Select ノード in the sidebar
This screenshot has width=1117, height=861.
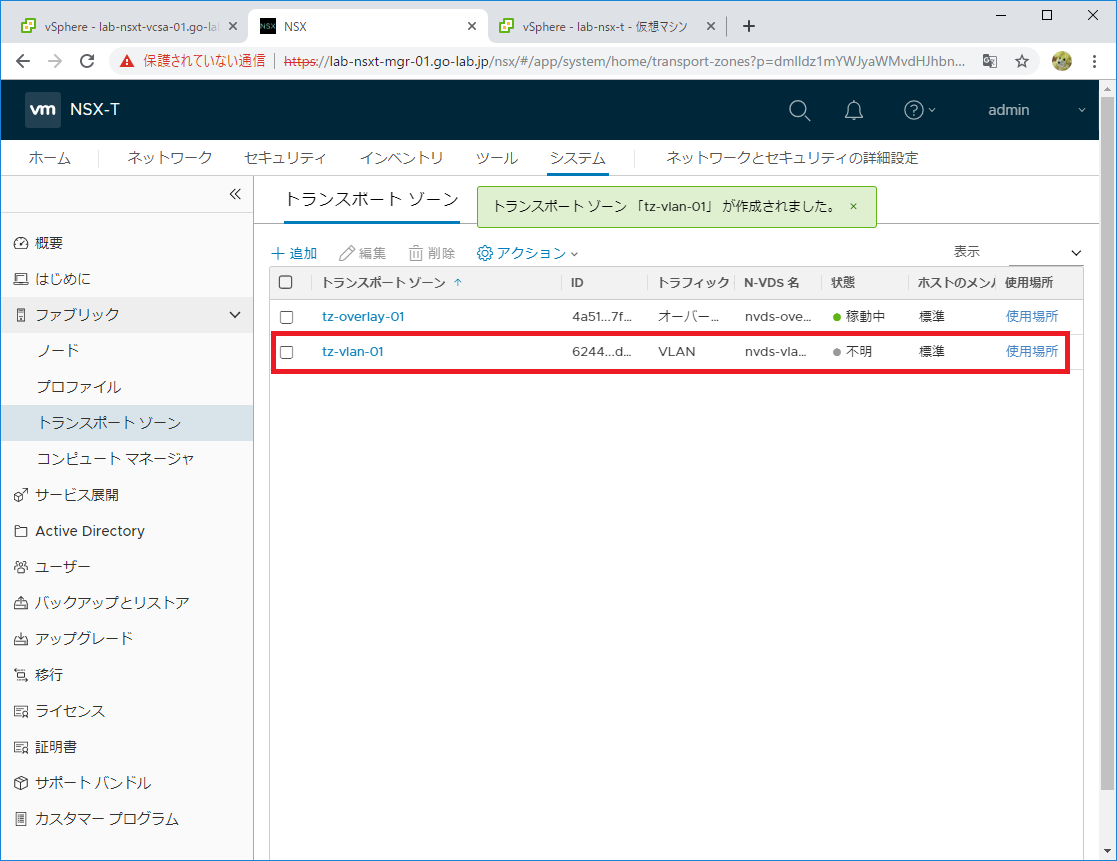click(x=127, y=350)
